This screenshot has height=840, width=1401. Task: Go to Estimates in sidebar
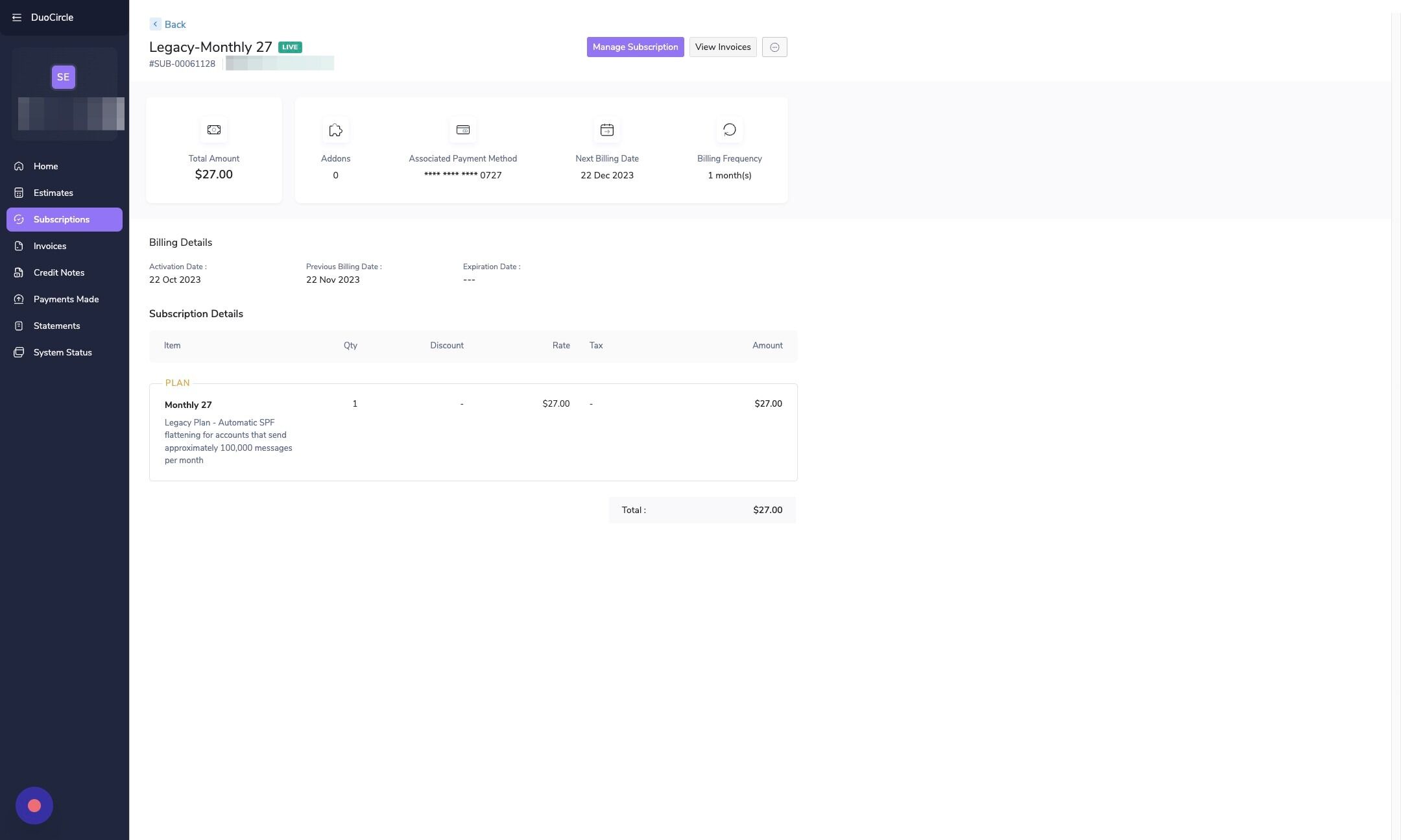tap(53, 193)
